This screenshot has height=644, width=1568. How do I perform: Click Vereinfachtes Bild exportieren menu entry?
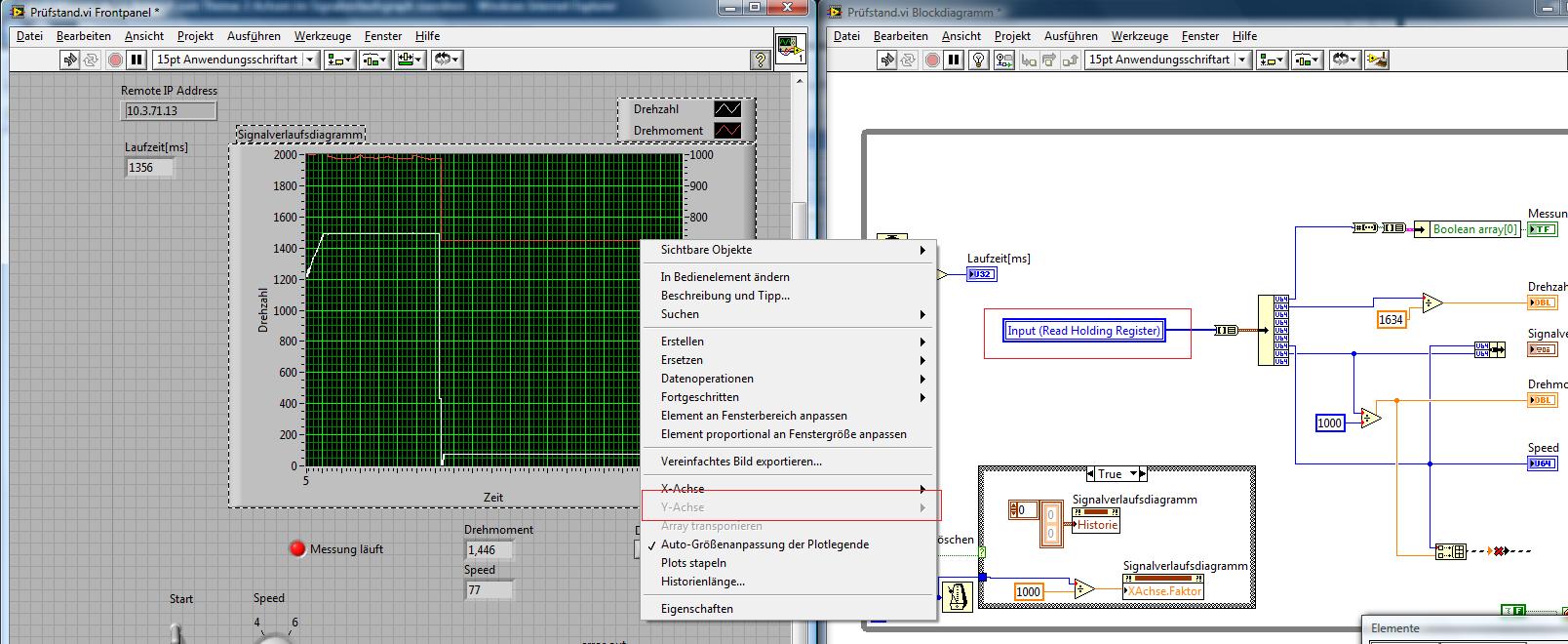point(741,462)
